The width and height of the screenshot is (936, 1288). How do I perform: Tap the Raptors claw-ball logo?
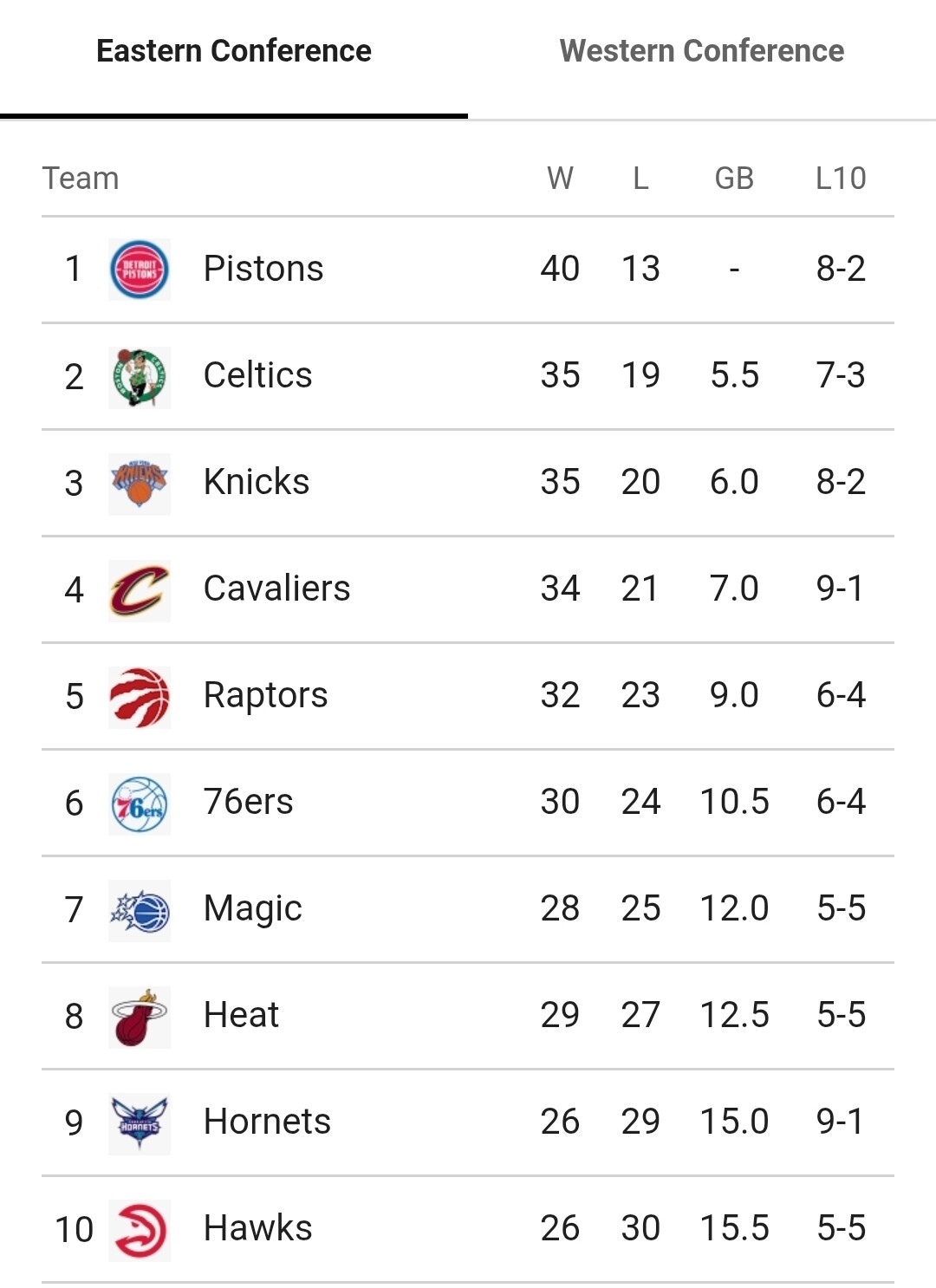coord(140,696)
